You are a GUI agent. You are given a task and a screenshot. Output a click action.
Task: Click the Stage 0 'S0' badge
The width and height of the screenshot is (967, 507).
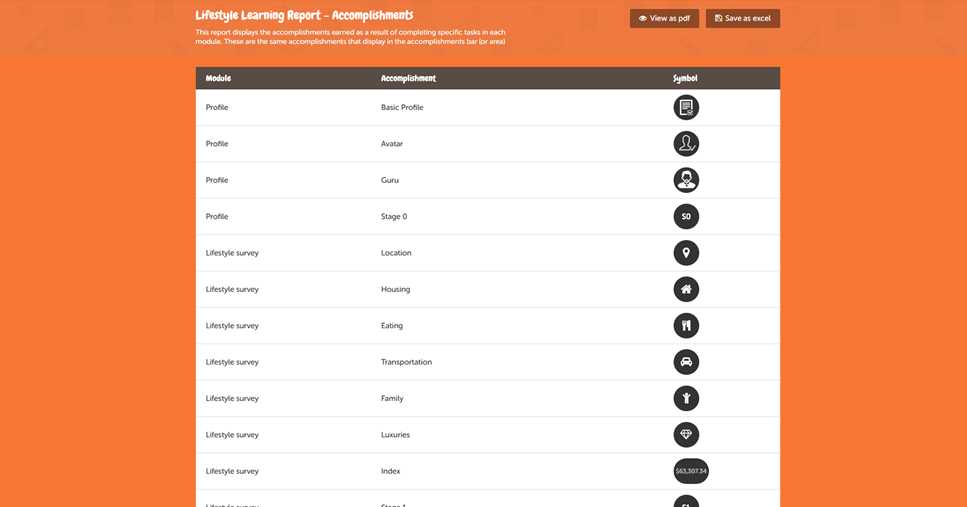[686, 217]
